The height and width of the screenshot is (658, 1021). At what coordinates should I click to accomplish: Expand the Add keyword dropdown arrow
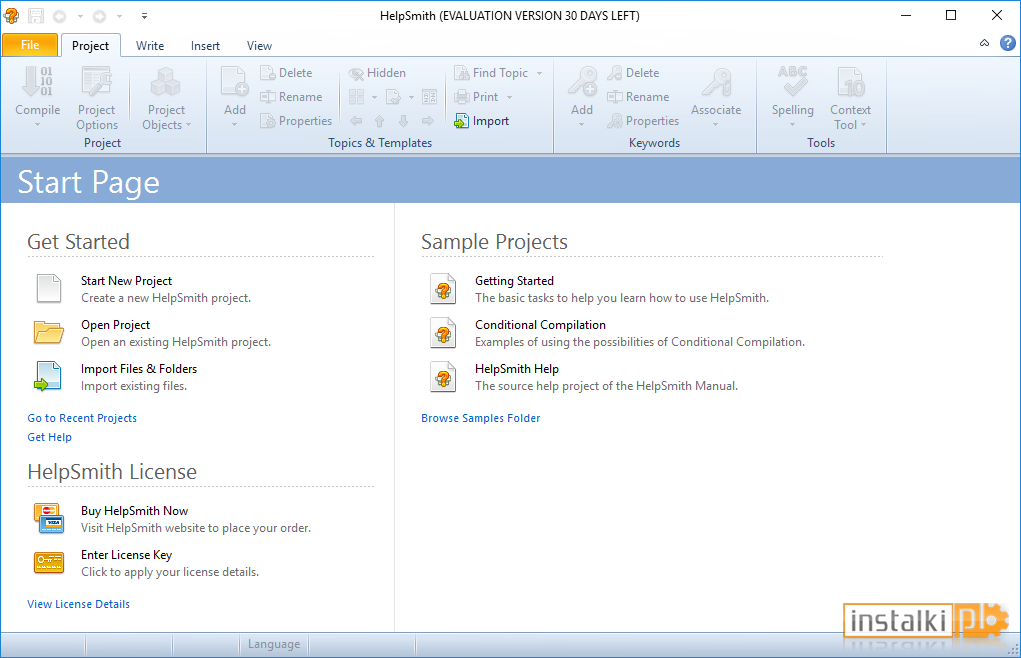(581, 124)
